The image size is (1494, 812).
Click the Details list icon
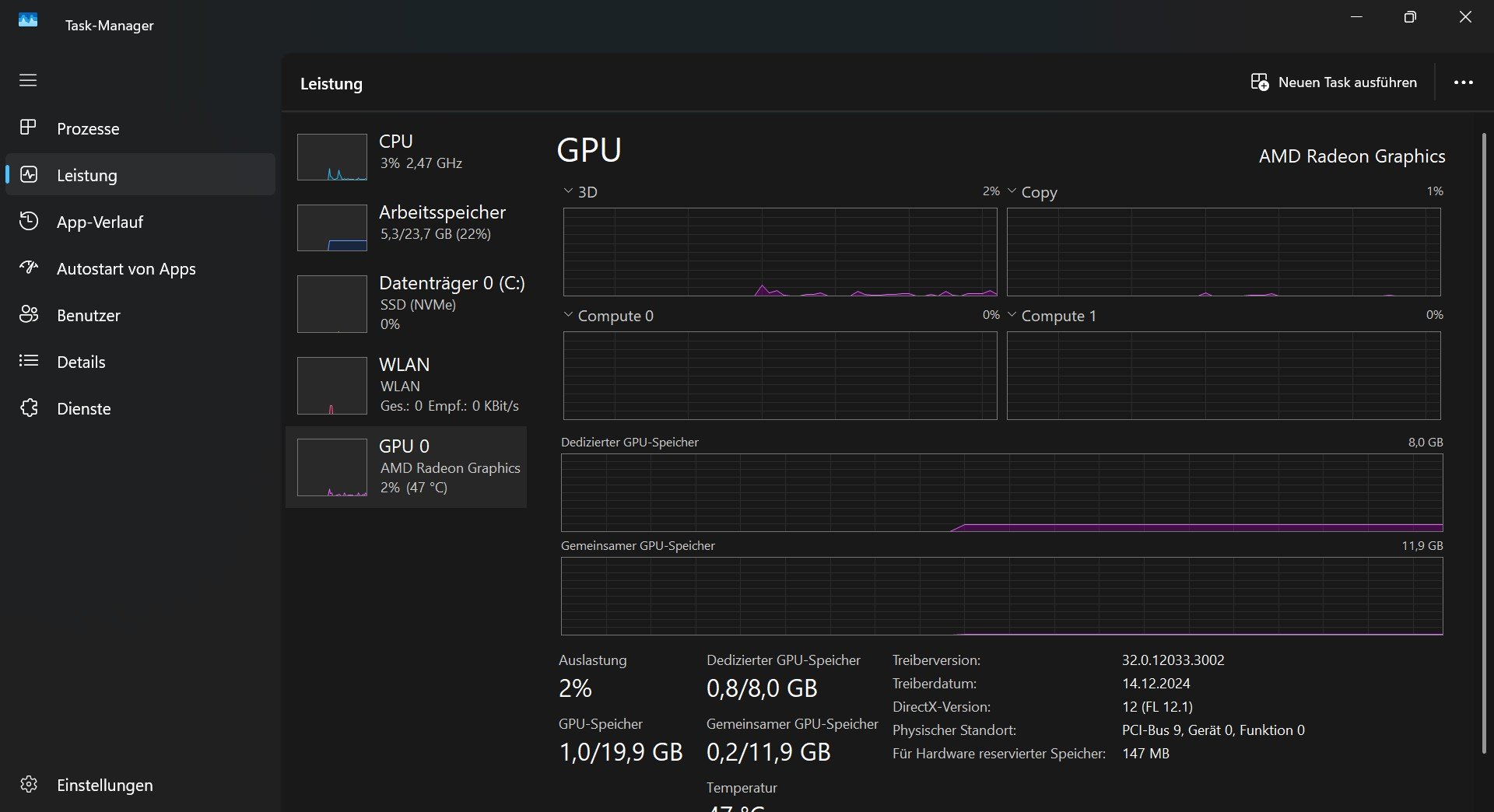click(28, 361)
